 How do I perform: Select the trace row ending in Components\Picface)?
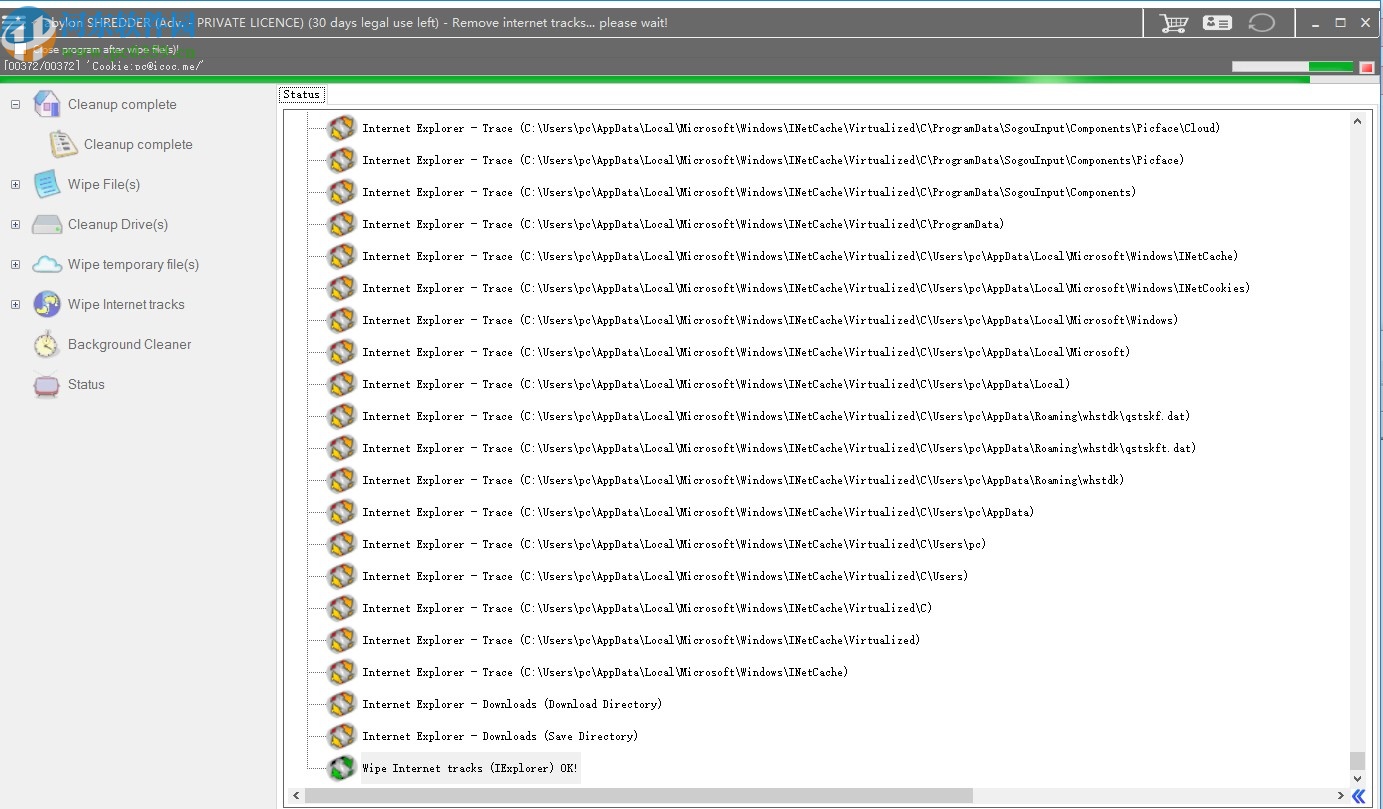tap(773, 160)
